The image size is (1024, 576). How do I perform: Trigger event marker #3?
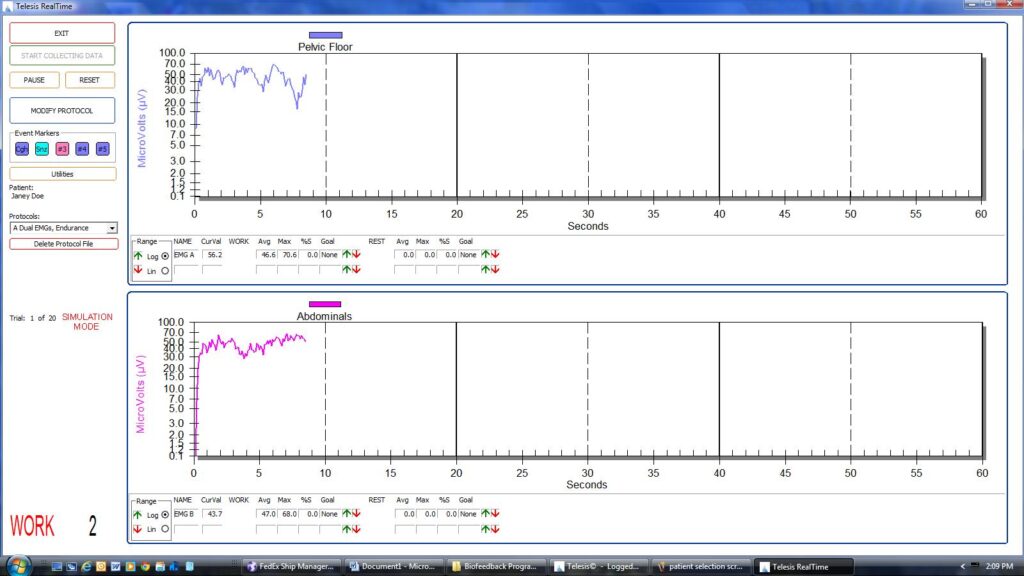(x=62, y=148)
